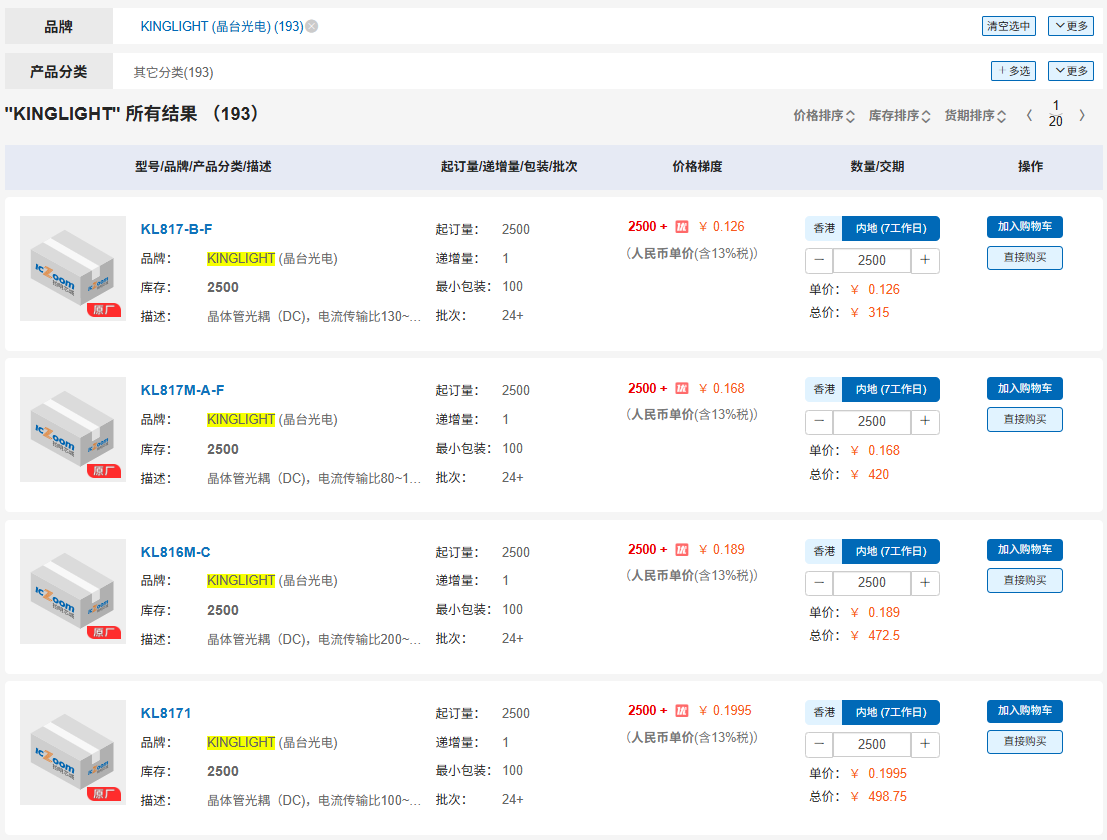Image resolution: width=1107 pixels, height=840 pixels.
Task: Sort results by 库存排序
Action: pos(899,116)
